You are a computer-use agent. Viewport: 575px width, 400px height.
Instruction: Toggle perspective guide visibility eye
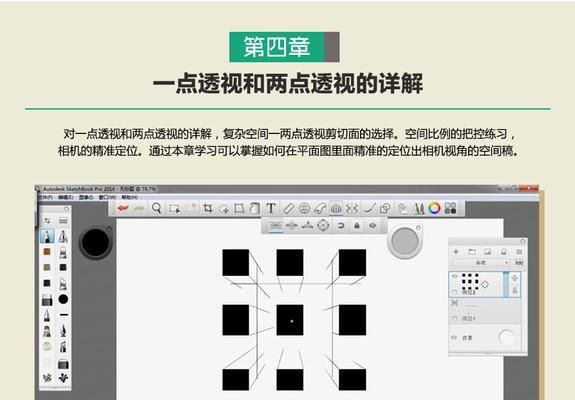tap(373, 225)
